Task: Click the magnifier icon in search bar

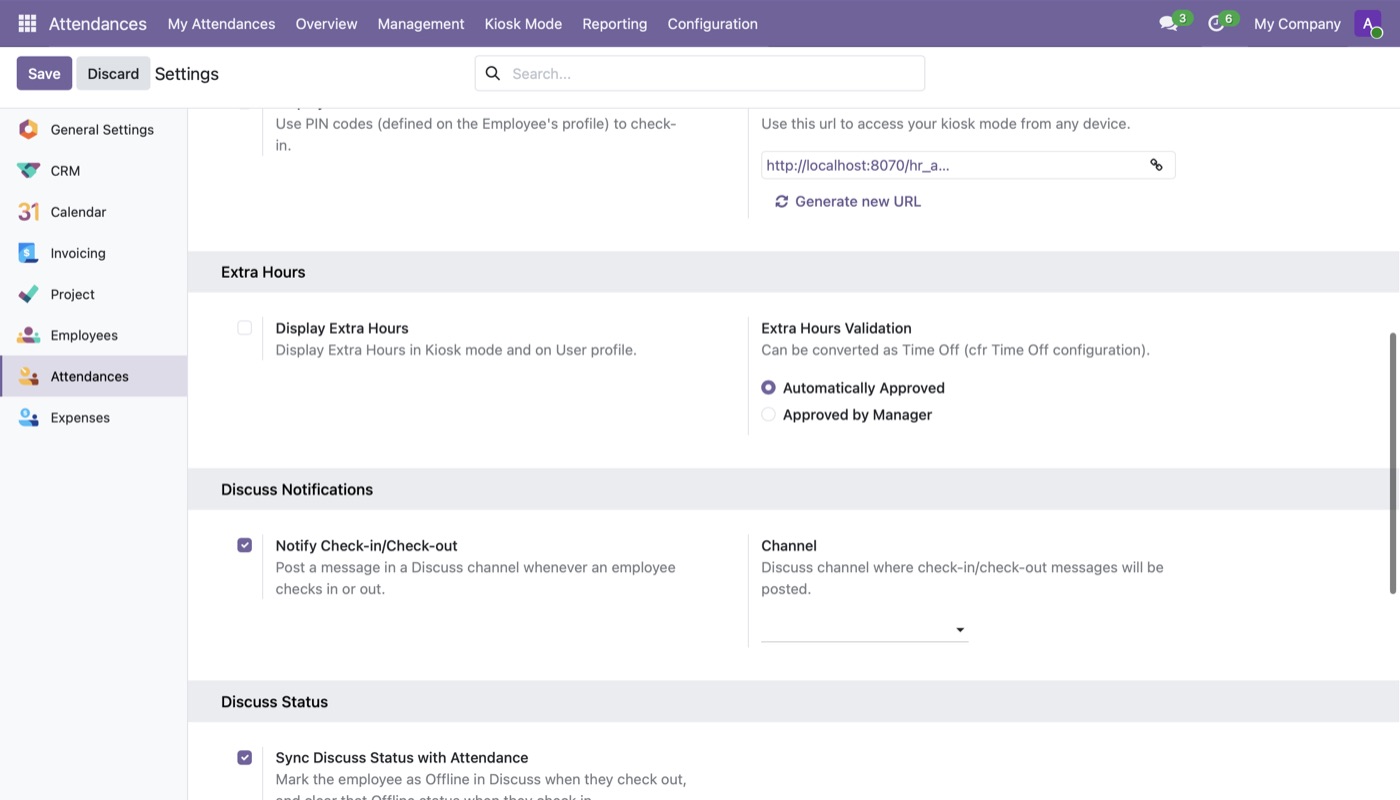Action: [492, 73]
